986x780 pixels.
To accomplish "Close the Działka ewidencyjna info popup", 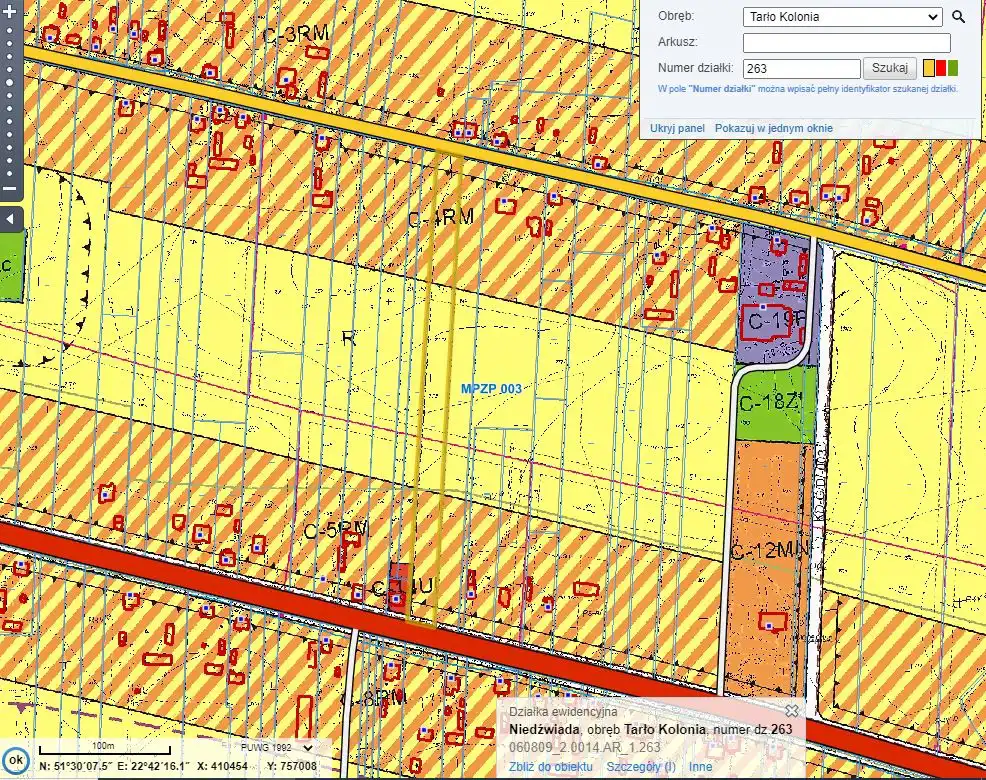I will (791, 711).
